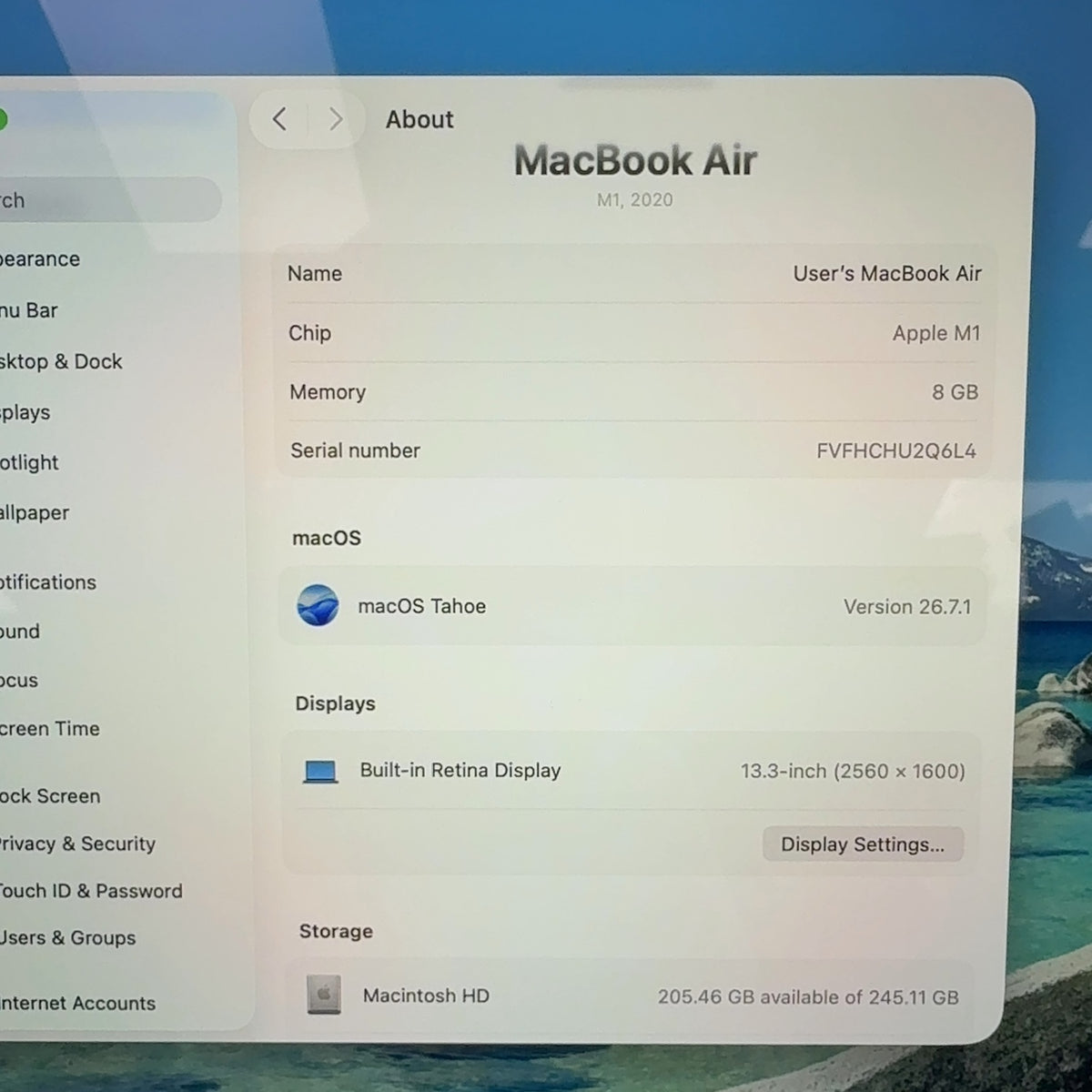This screenshot has height=1092, width=1092.
Task: Select Touch ID & Password in sidebar
Action: [91, 891]
